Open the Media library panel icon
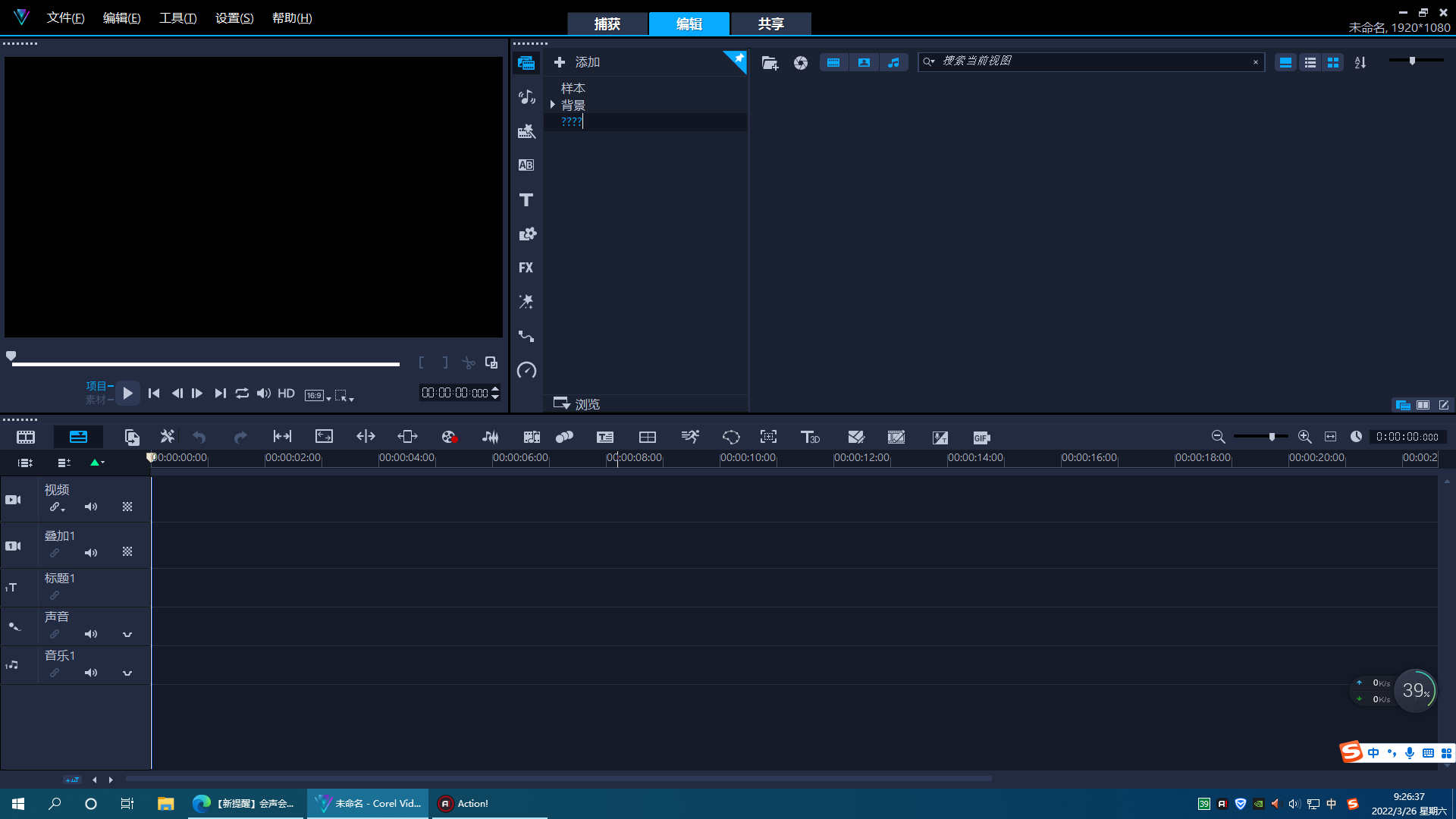 tap(526, 62)
